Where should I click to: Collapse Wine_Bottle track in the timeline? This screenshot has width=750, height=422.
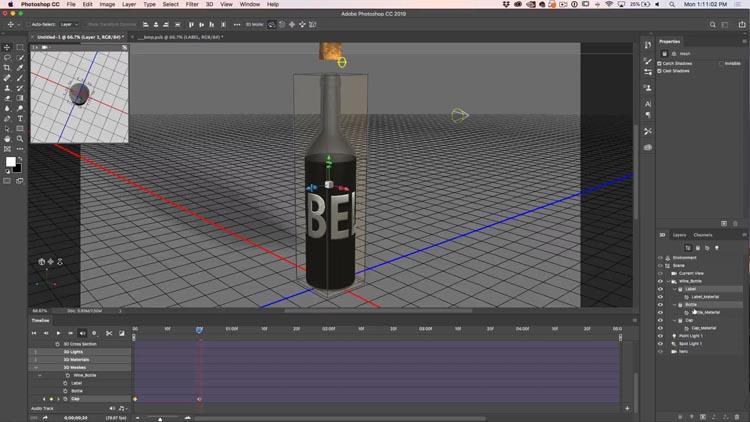tap(40, 375)
